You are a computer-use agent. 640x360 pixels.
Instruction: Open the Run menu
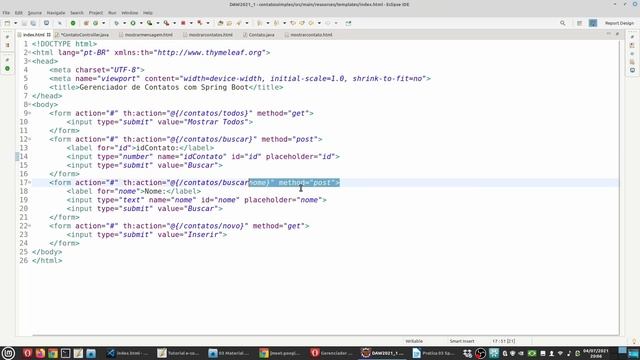(x=112, y=13)
